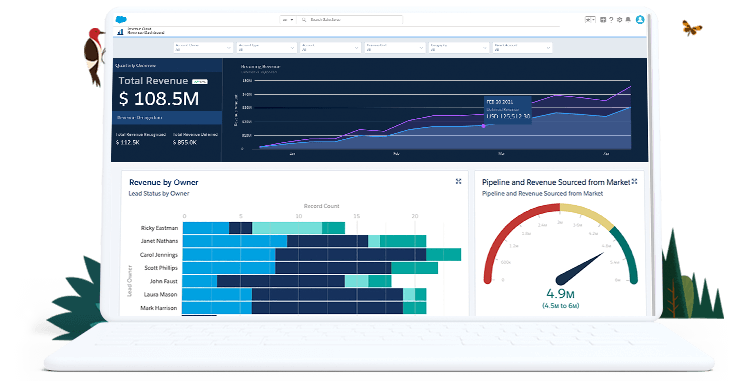Click the $ 855.0K deferred revenue value
The image size is (750, 381).
[x=185, y=142]
